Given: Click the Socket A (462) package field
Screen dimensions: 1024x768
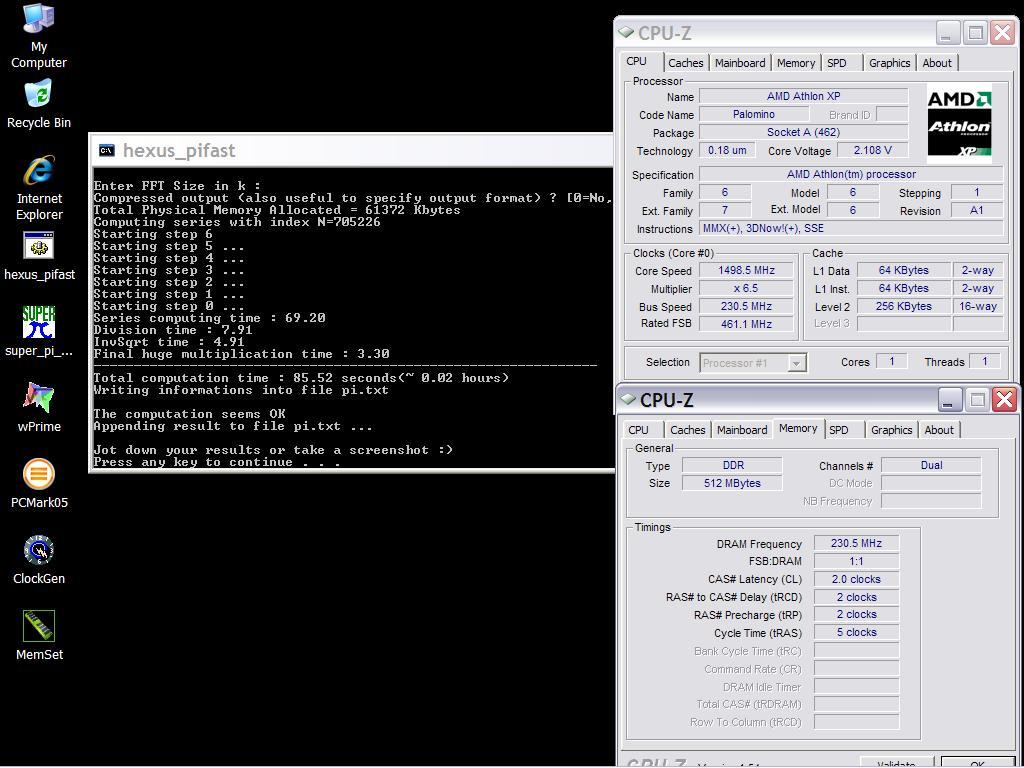Looking at the screenshot, I should point(803,133).
